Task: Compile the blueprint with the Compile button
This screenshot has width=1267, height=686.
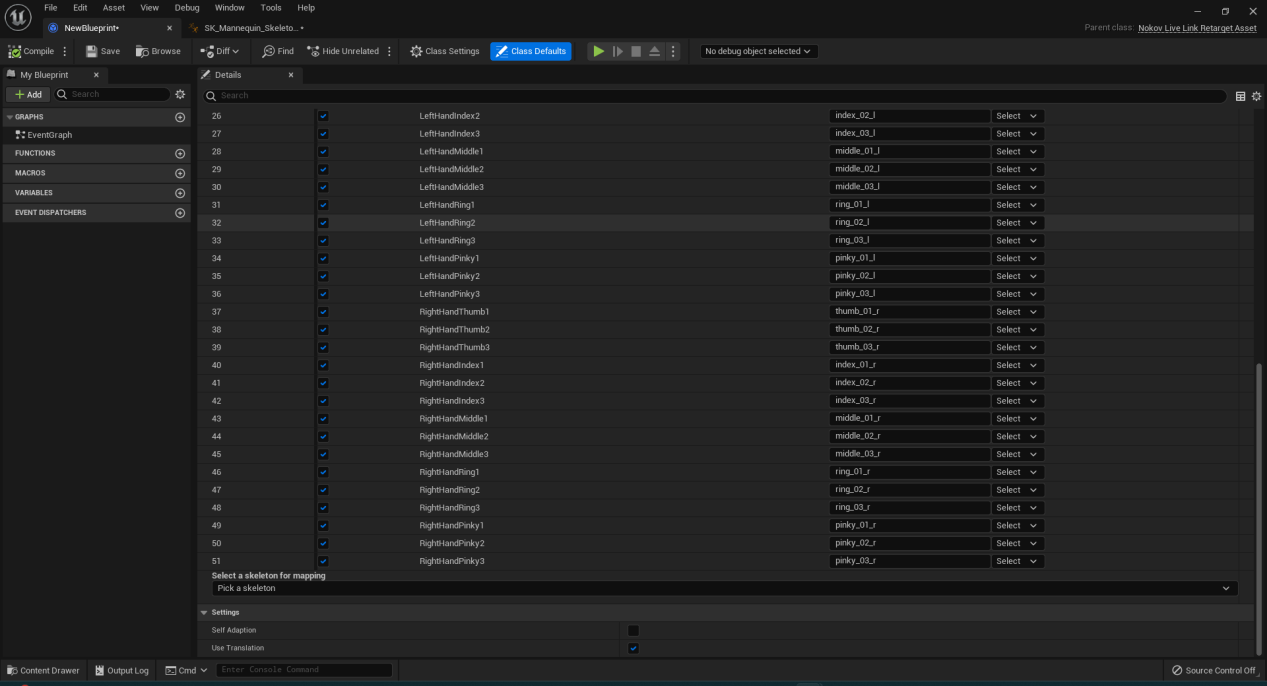Action: click(31, 51)
